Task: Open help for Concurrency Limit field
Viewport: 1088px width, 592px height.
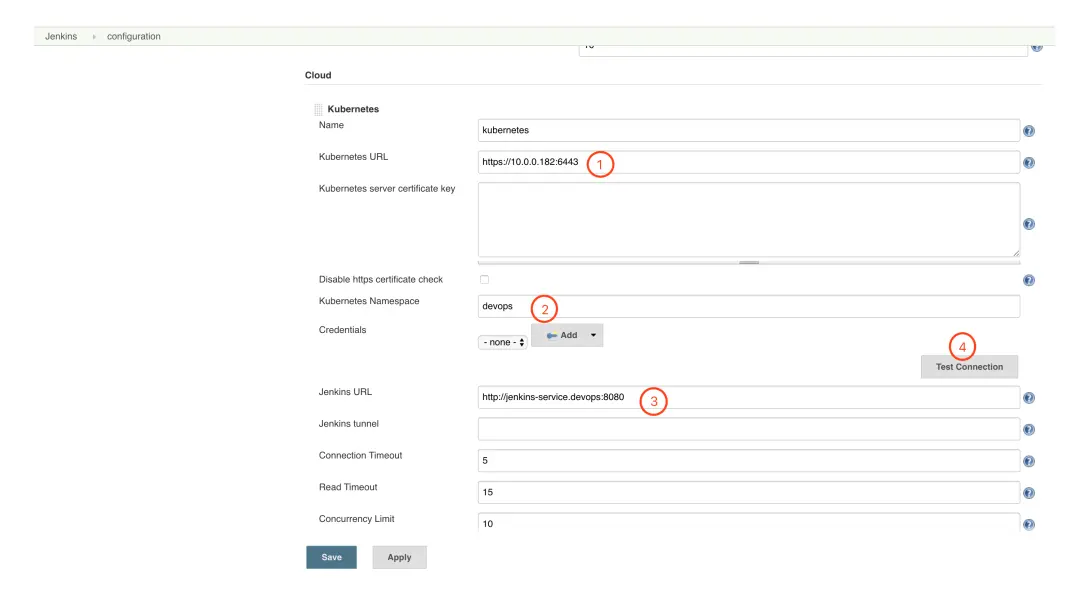Action: pyautogui.click(x=1028, y=525)
